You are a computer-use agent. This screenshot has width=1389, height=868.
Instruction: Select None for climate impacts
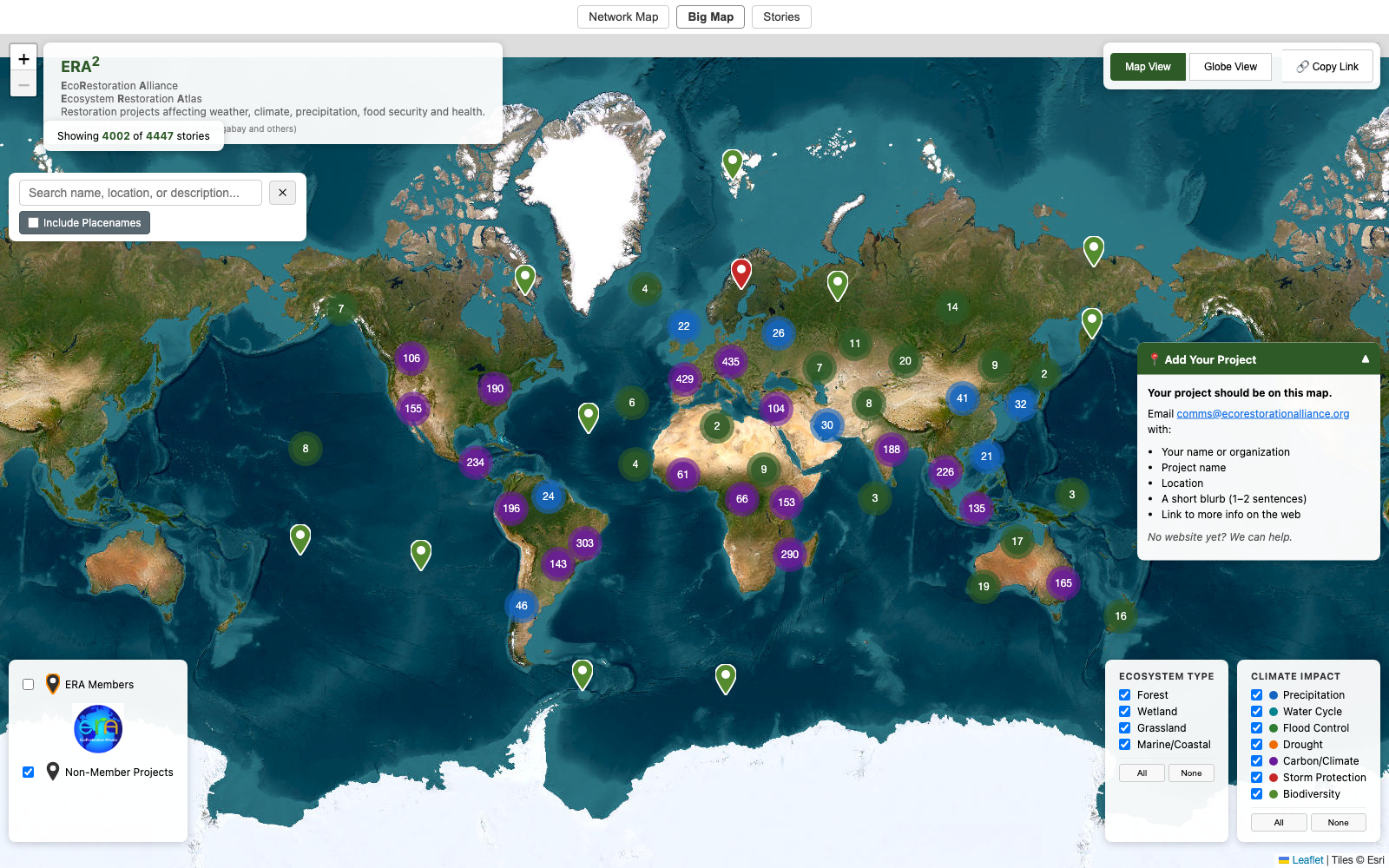(x=1338, y=823)
